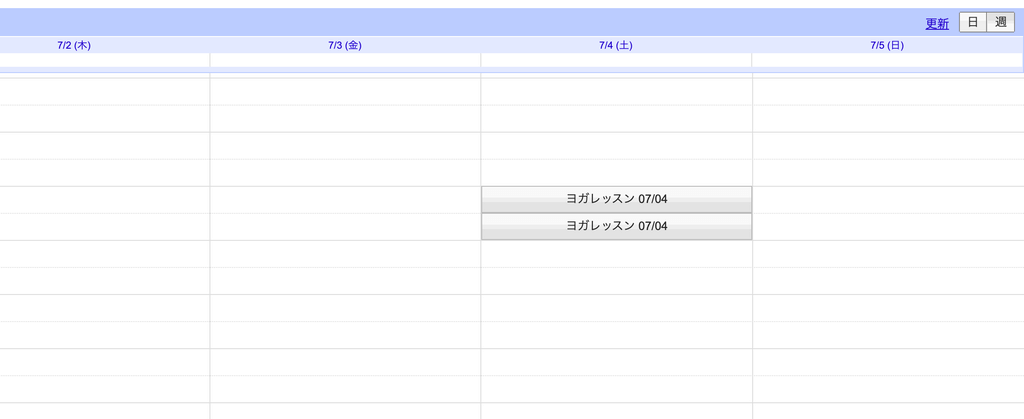Select Sunday slot beside the upper yoga event
Viewport: 1024px width, 419px height.
(x=888, y=200)
